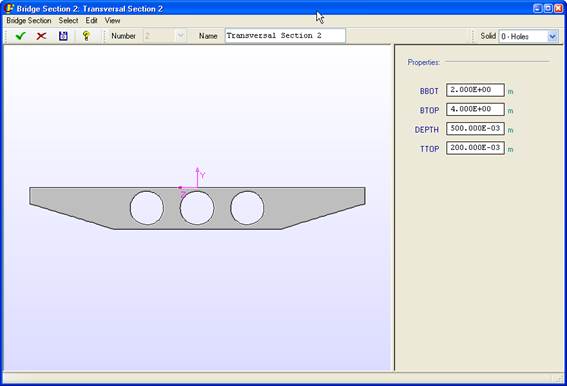This screenshot has width=567, height=386.
Task: Select the left circular hole in section
Action: (x=147, y=208)
